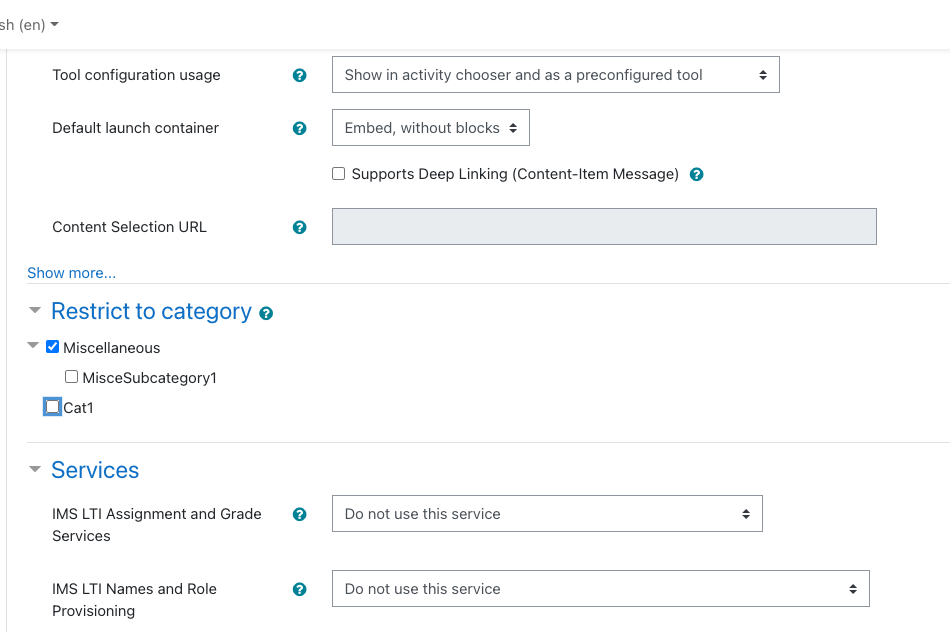The image size is (950, 632).
Task: Tick the Cat1 category checkbox
Action: tap(53, 407)
